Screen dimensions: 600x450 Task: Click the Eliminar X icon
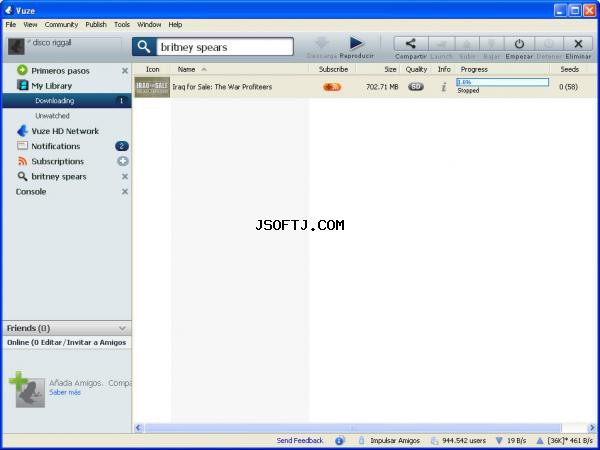[x=578, y=44]
